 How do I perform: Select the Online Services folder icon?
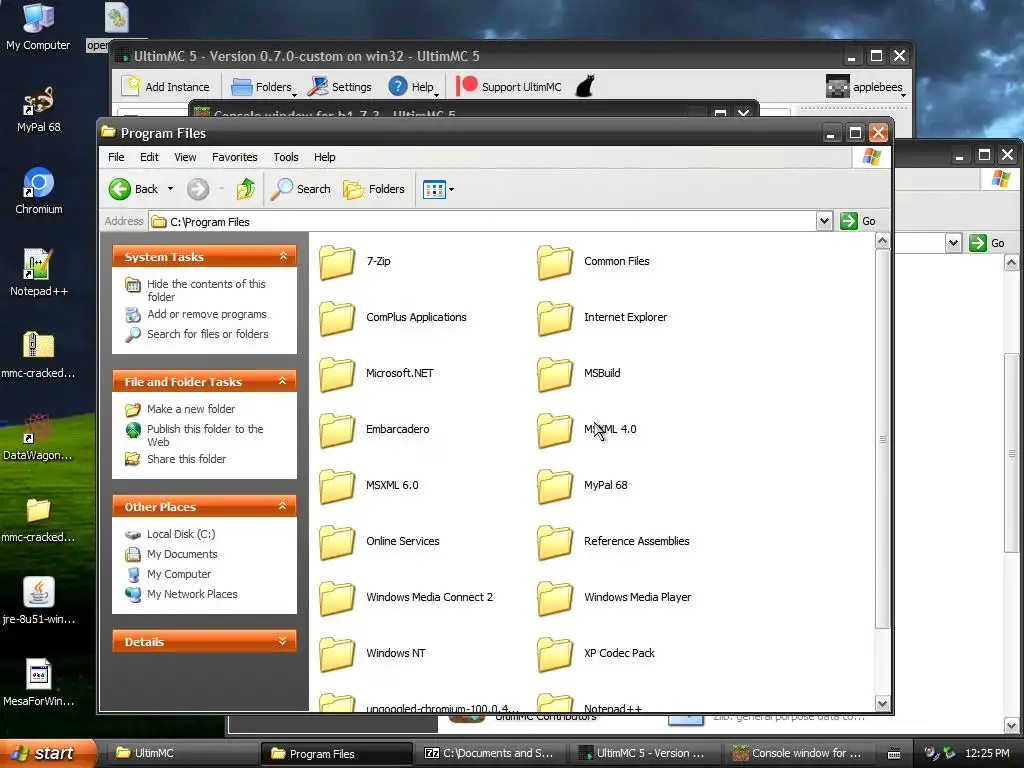tap(337, 543)
